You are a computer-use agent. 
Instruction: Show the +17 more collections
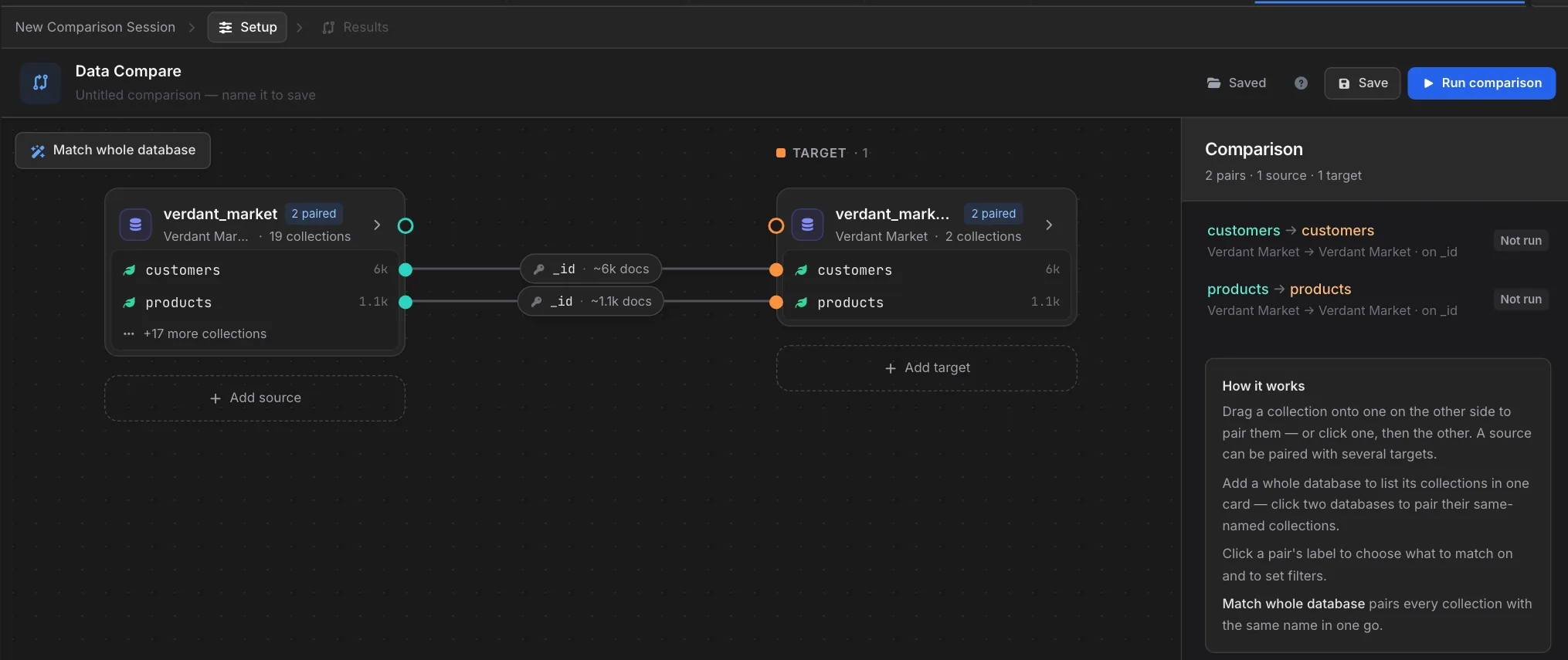205,333
